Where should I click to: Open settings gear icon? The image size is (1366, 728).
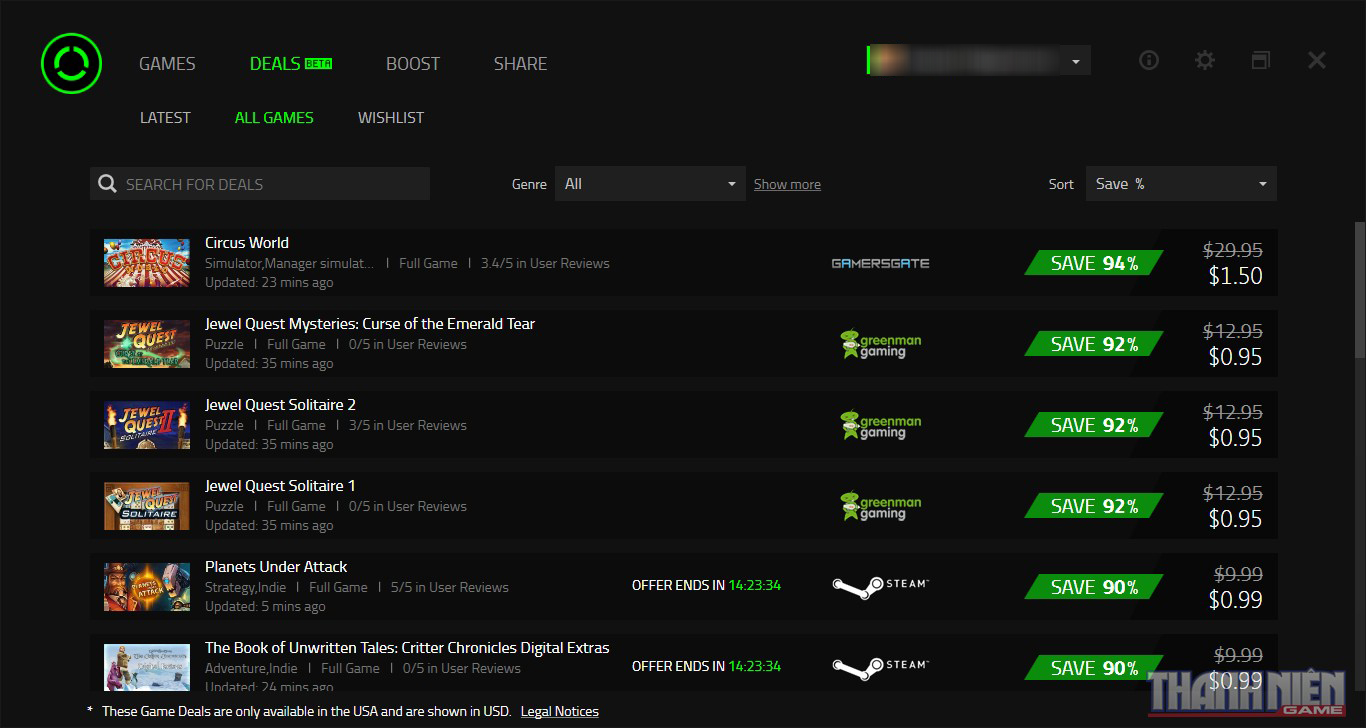tap(1205, 60)
